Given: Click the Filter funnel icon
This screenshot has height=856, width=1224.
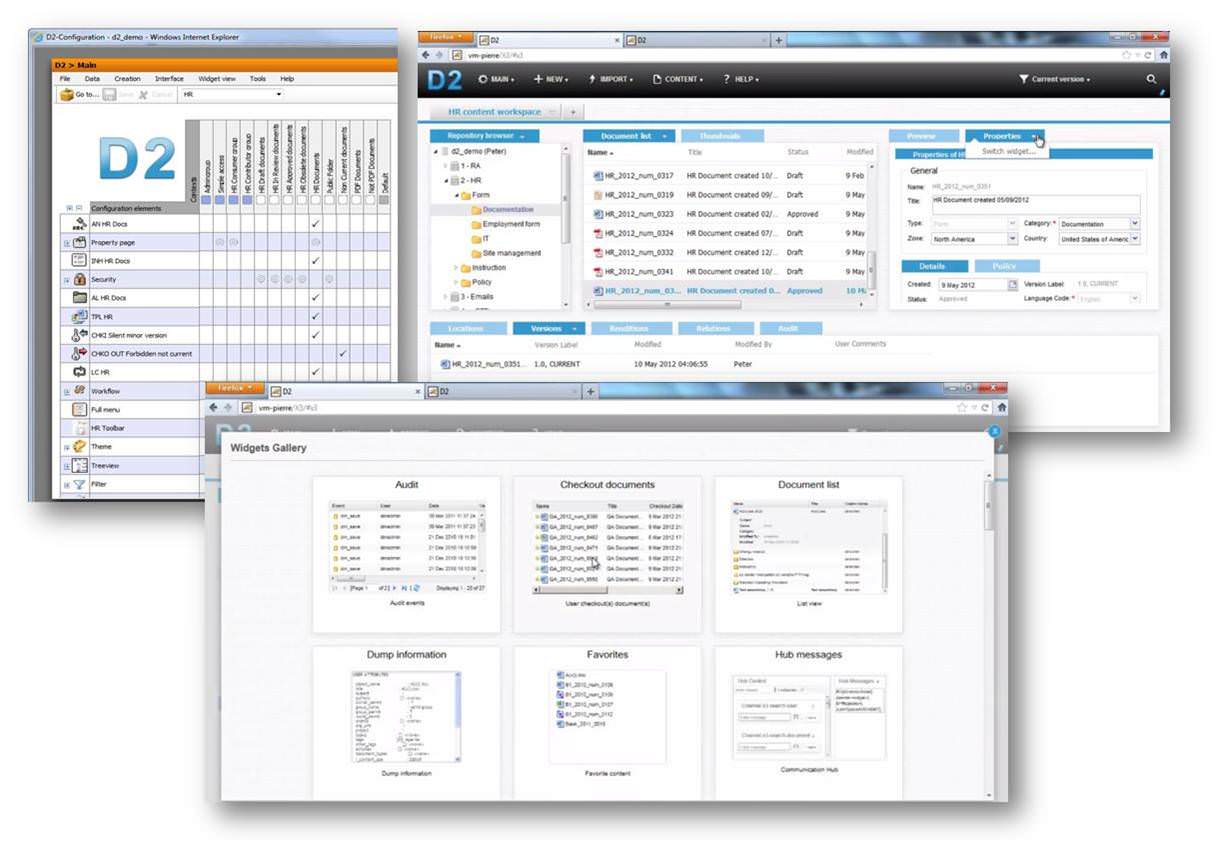Looking at the screenshot, I should [x=79, y=484].
